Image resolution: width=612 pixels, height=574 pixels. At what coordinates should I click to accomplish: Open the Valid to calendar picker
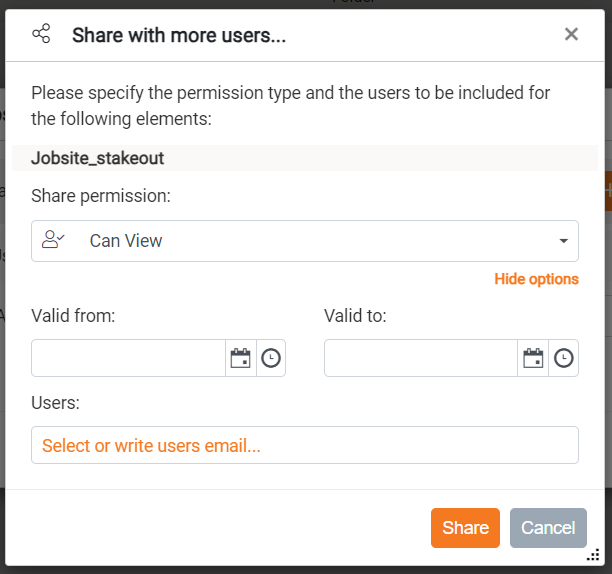tap(533, 358)
